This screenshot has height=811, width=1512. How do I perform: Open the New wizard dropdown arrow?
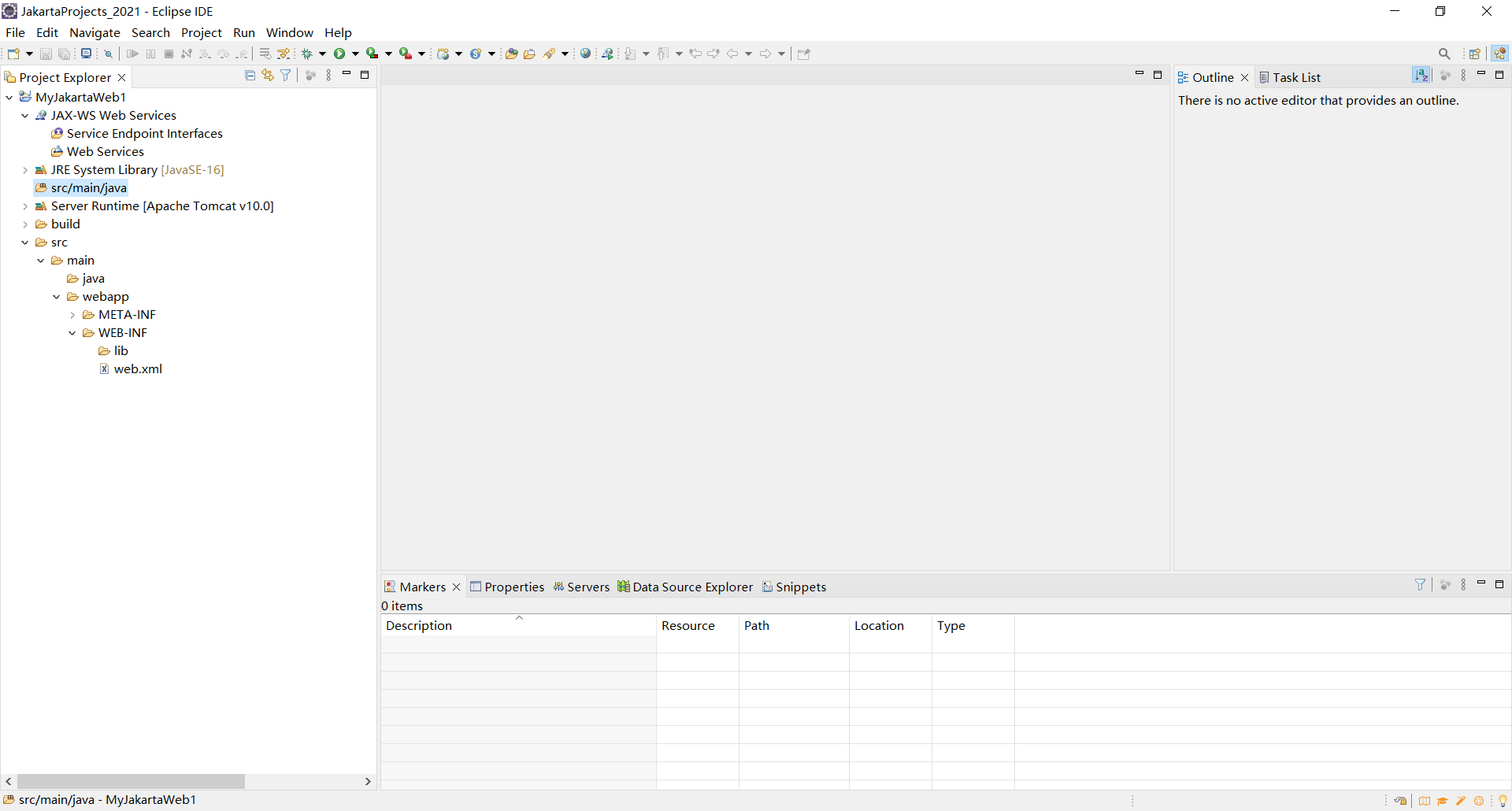click(30, 54)
